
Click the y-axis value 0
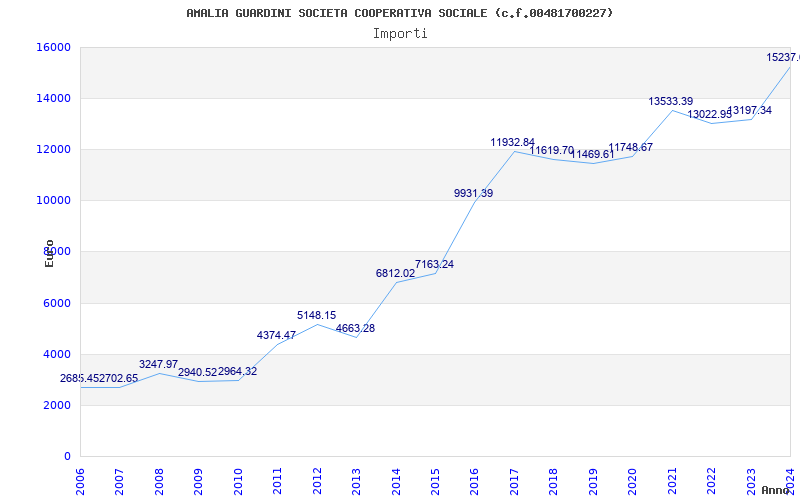click(x=67, y=457)
